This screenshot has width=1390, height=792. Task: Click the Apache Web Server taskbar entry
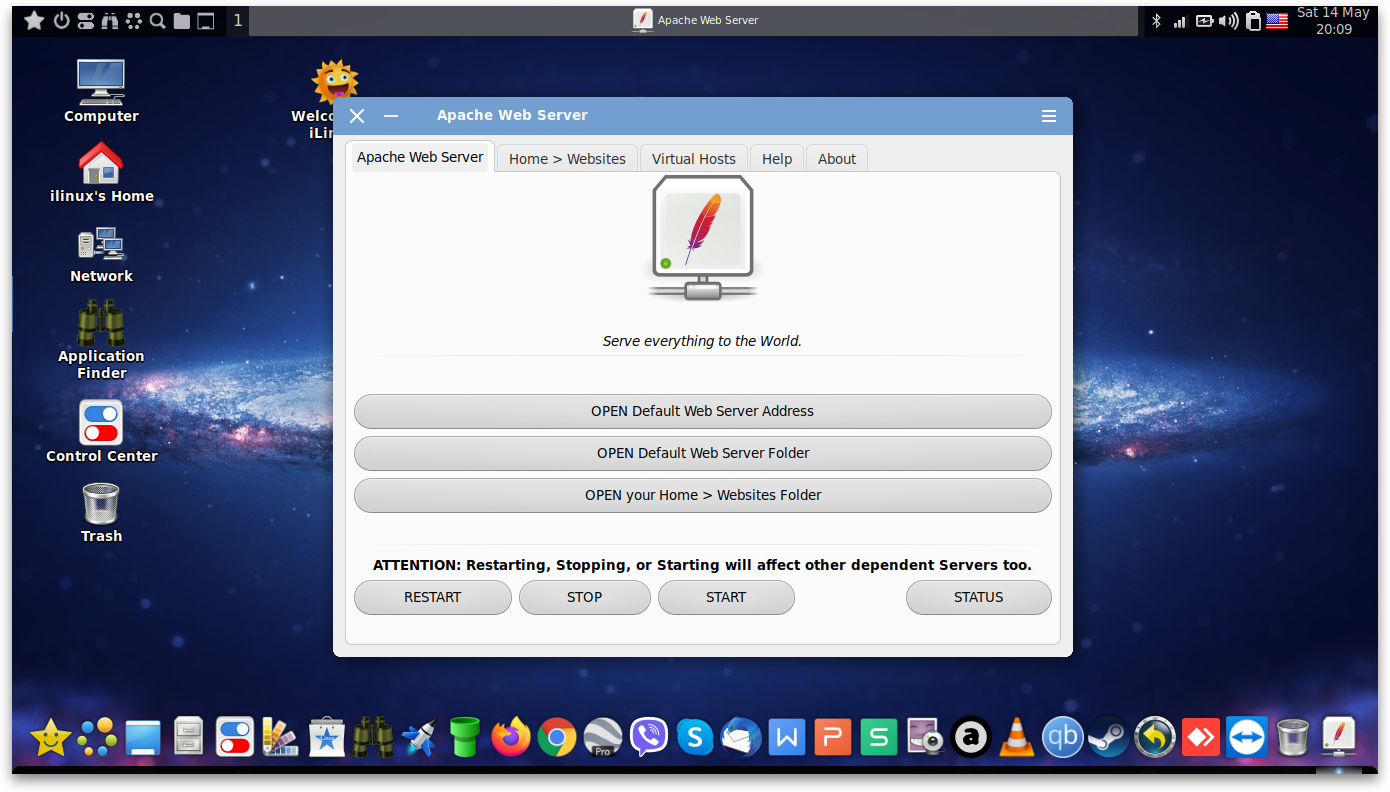click(x=696, y=20)
